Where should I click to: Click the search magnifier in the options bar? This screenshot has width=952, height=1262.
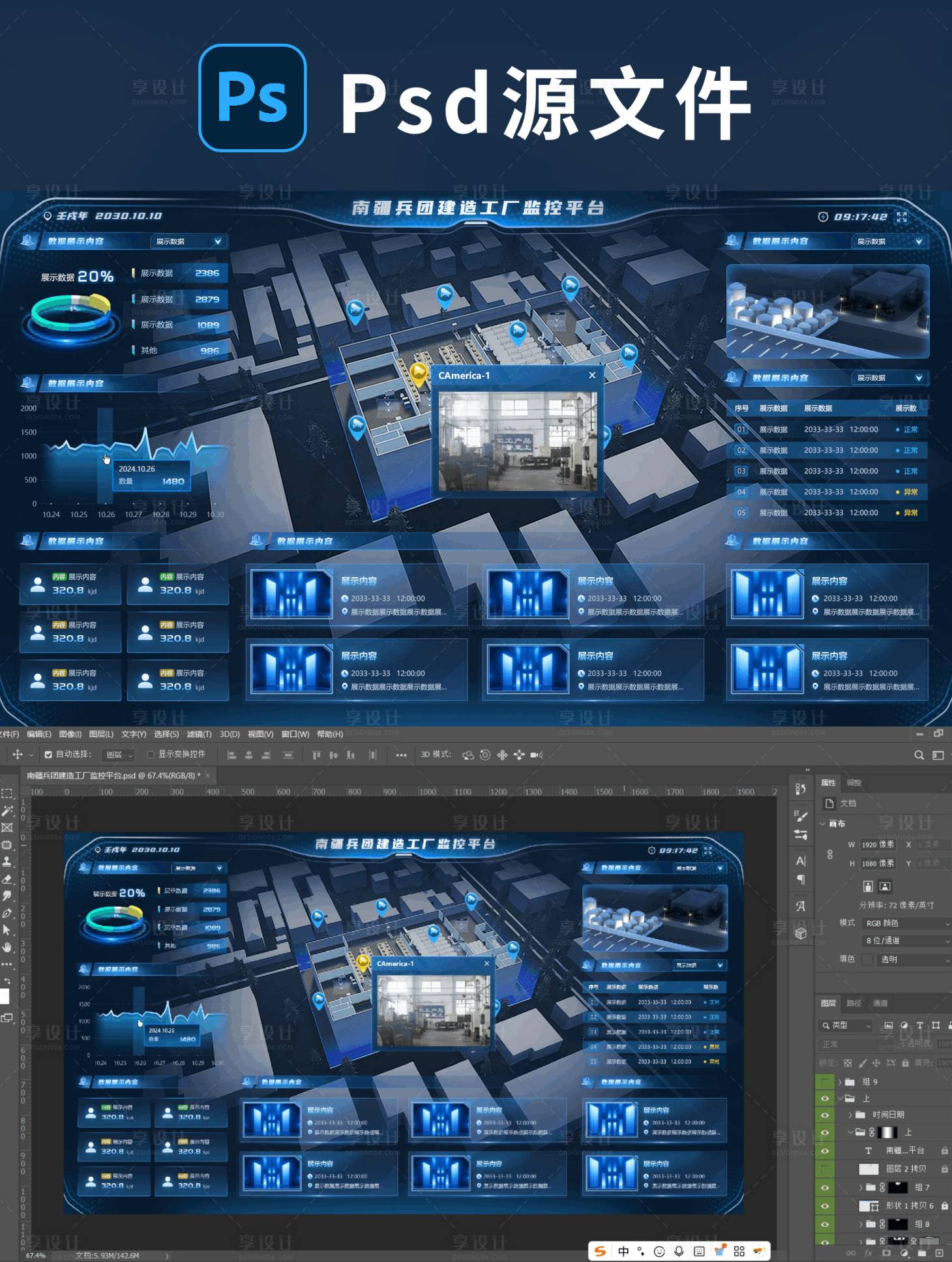point(919,755)
